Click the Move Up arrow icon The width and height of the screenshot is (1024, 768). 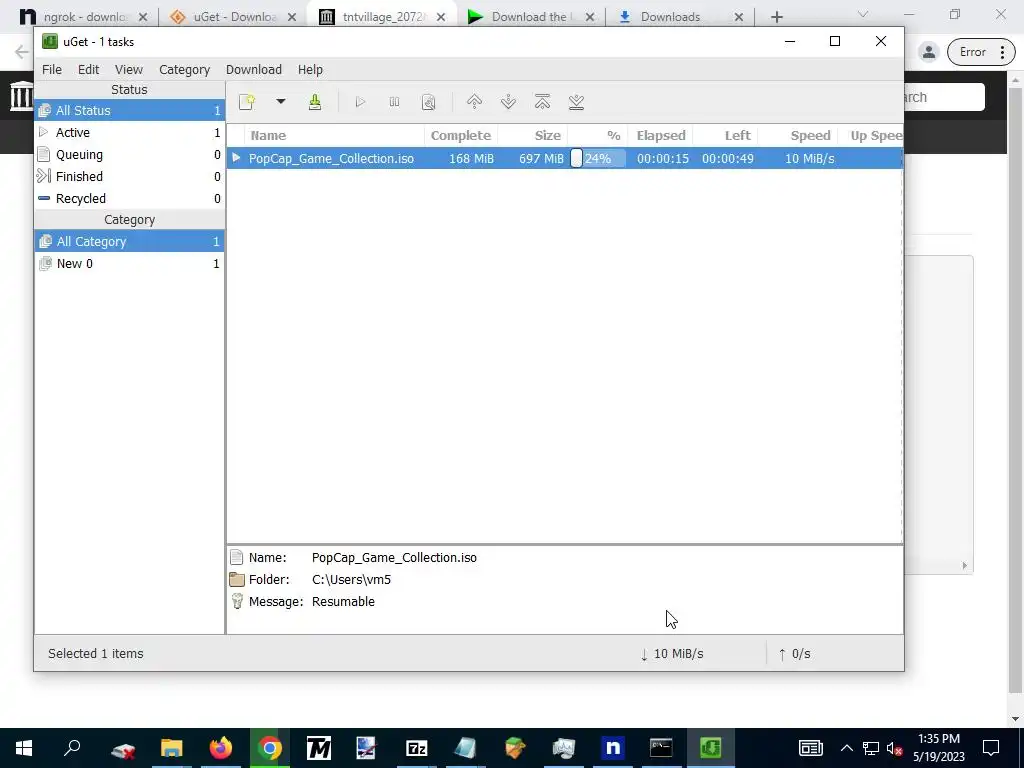click(474, 102)
